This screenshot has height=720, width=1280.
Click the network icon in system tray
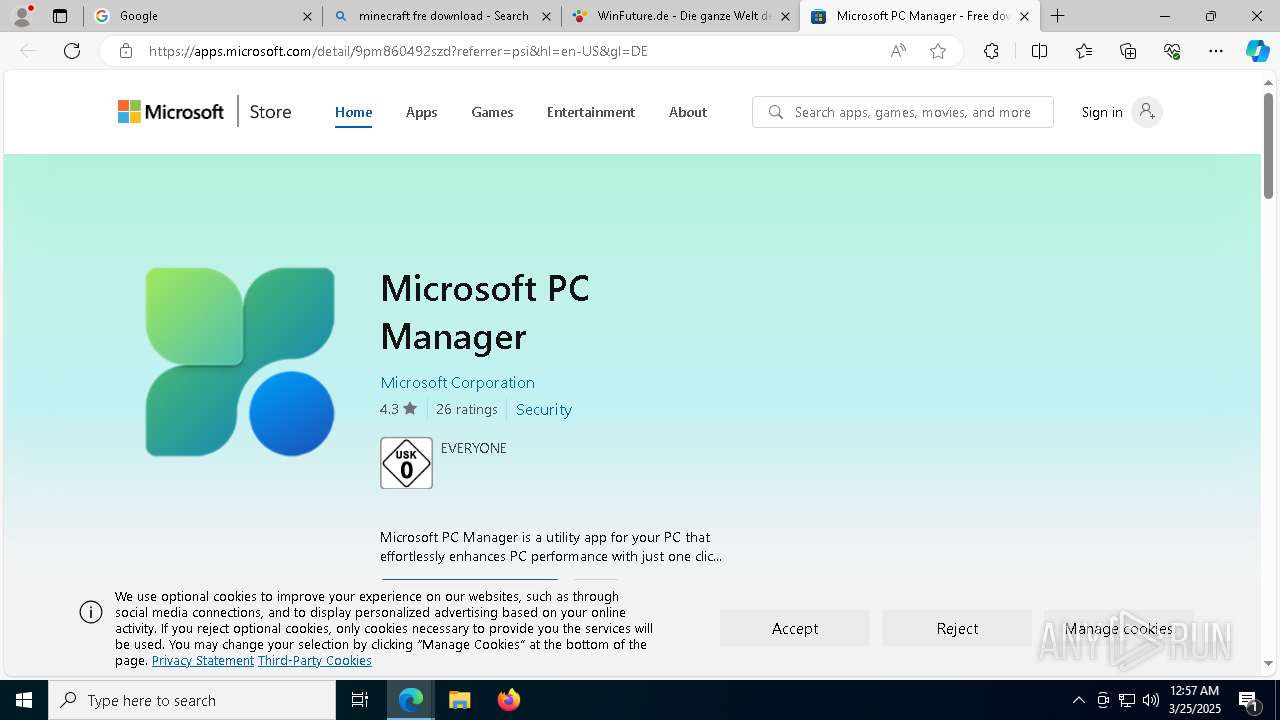1127,700
